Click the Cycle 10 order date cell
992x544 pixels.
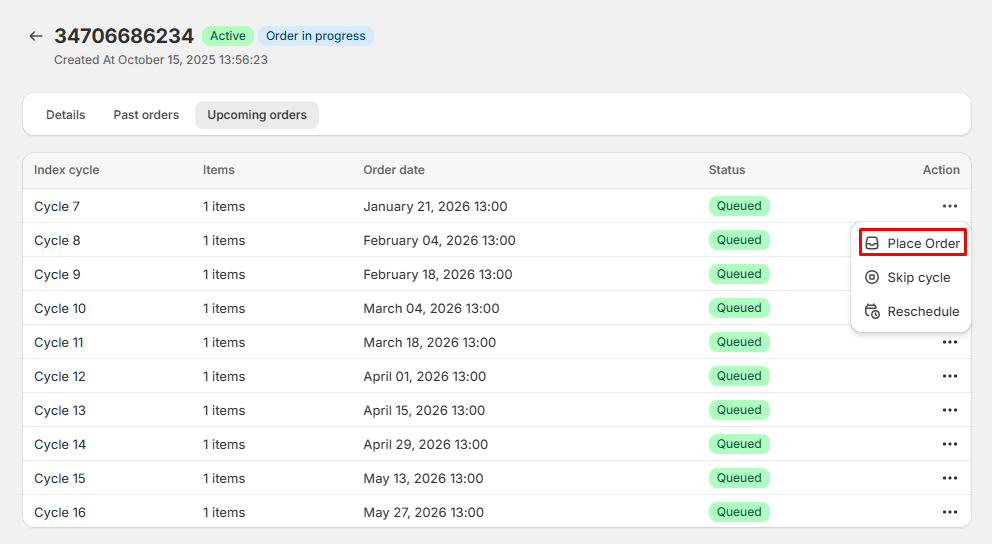pyautogui.click(x=431, y=308)
